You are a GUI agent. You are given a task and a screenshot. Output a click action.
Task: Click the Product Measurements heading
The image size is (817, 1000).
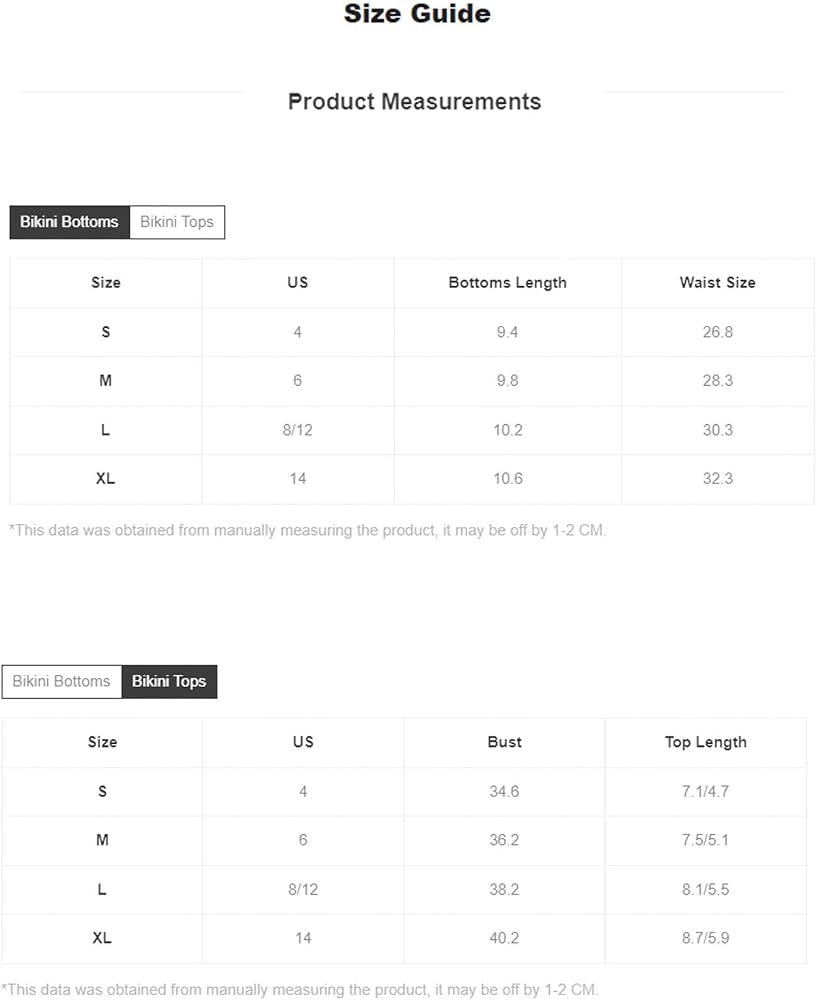[415, 102]
